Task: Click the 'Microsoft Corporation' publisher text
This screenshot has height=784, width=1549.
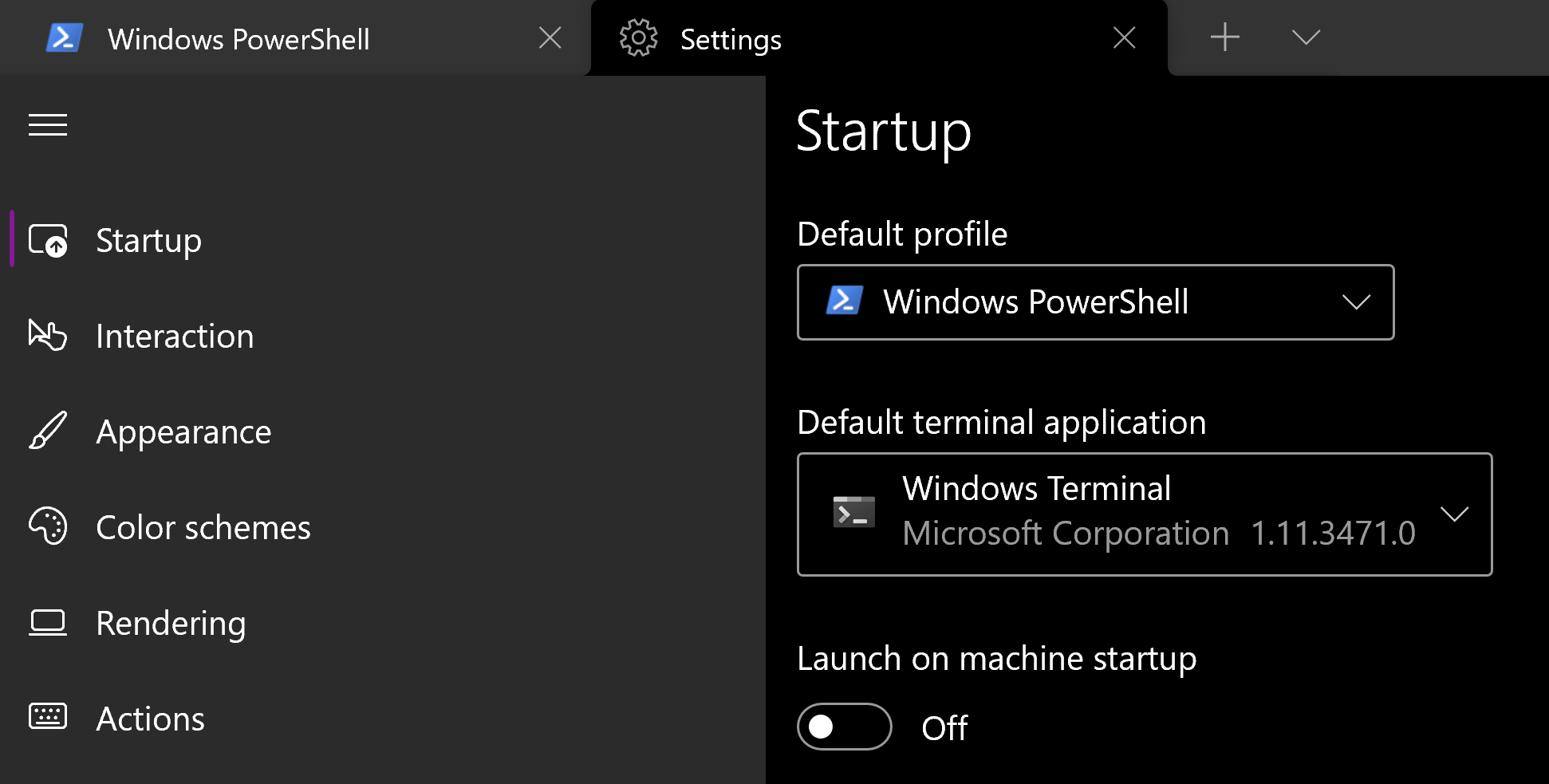Action: [x=1066, y=534]
